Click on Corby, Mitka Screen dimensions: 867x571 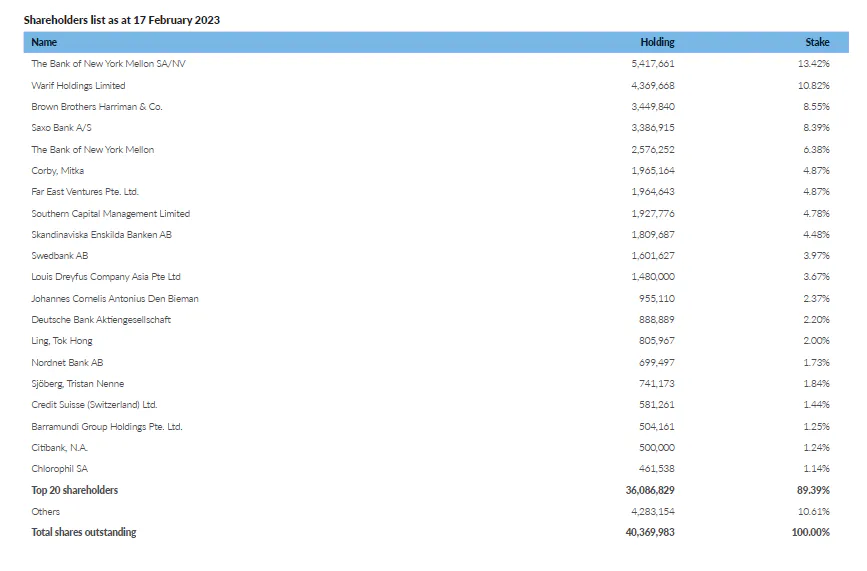[58, 171]
